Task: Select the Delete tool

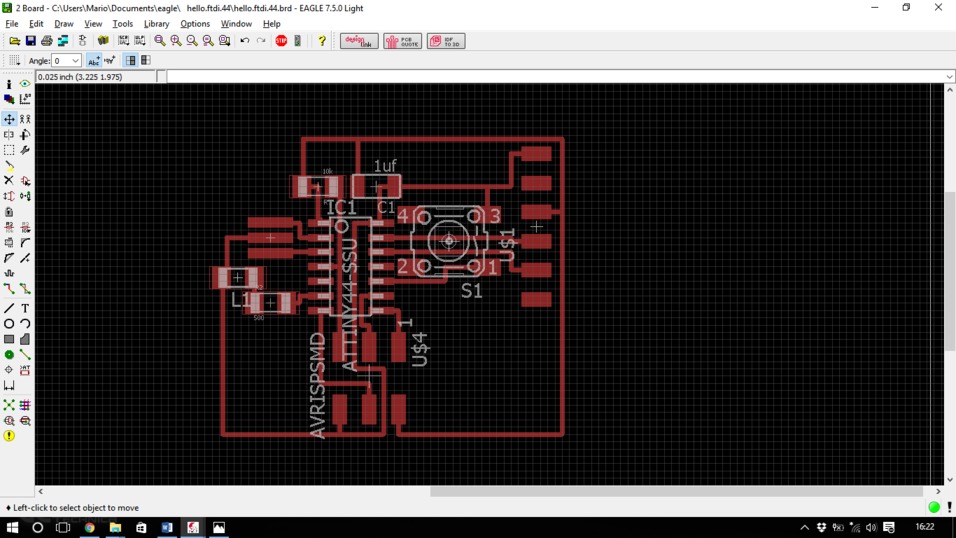Action: [9, 181]
